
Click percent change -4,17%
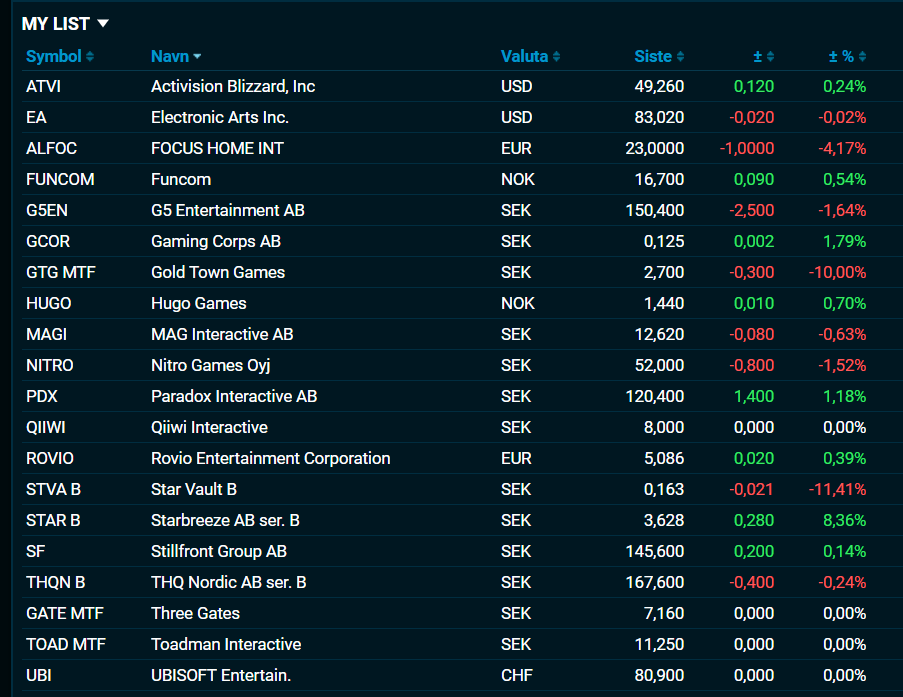(x=842, y=149)
